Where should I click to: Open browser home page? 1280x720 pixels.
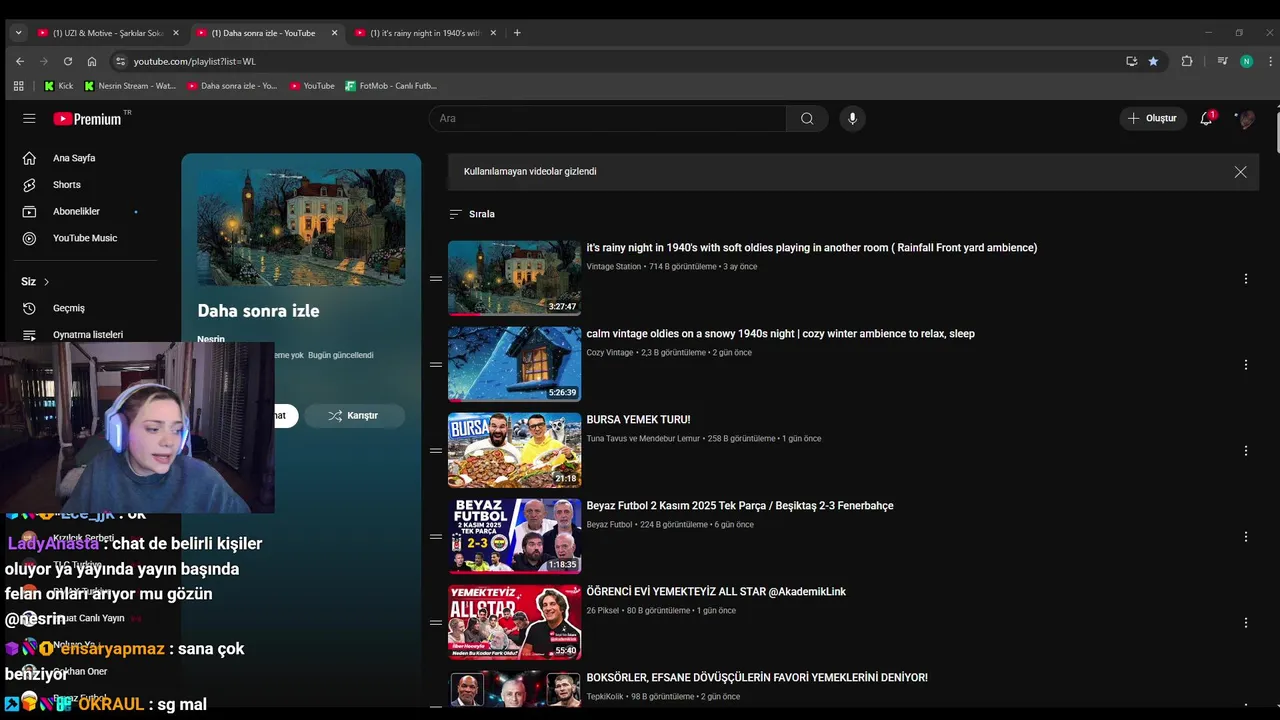pos(92,61)
